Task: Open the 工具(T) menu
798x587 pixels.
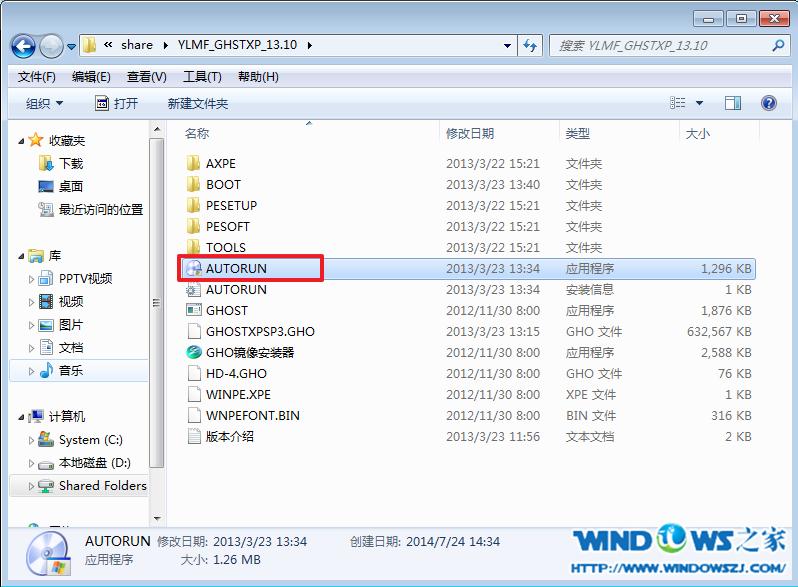Action: click(x=202, y=77)
